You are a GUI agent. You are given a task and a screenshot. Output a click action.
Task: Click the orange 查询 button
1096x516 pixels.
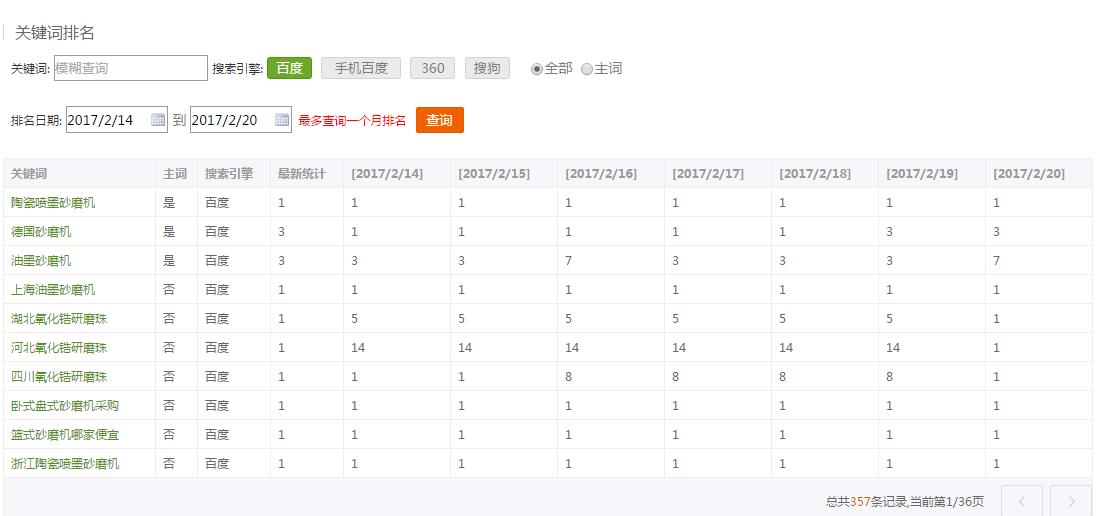439,120
